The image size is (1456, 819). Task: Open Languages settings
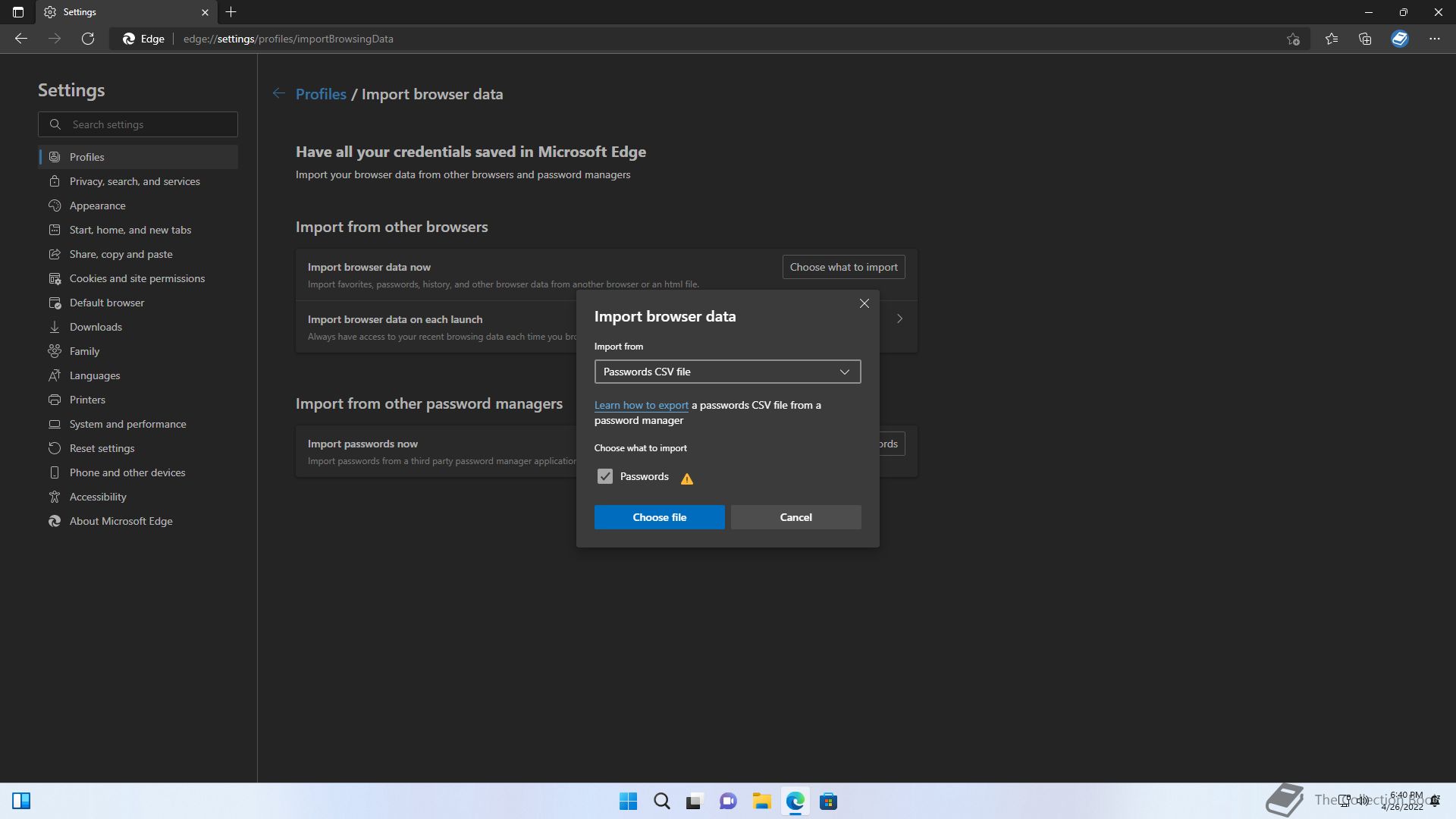point(138,375)
